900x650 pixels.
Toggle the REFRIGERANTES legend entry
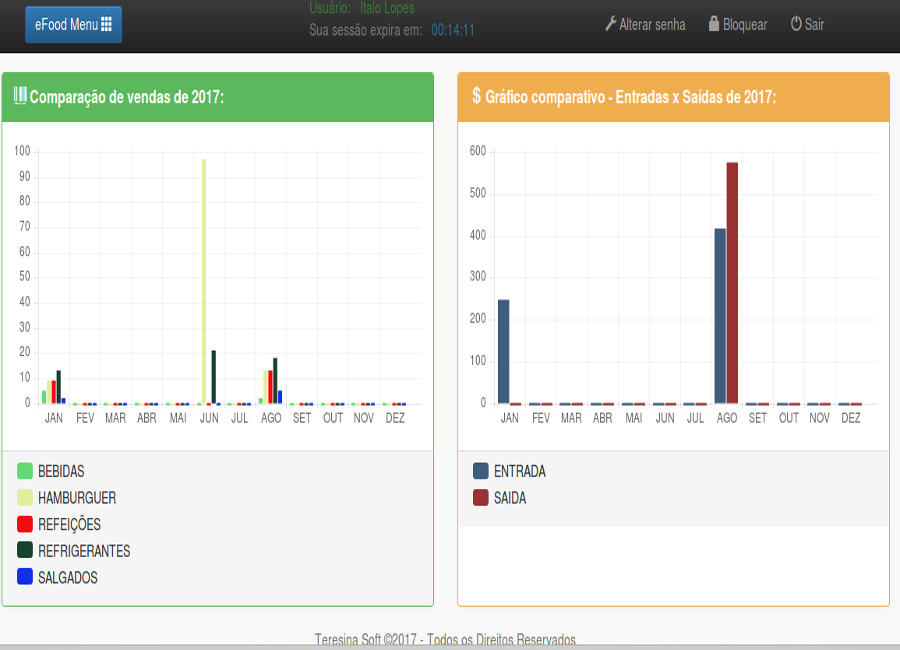tap(83, 551)
